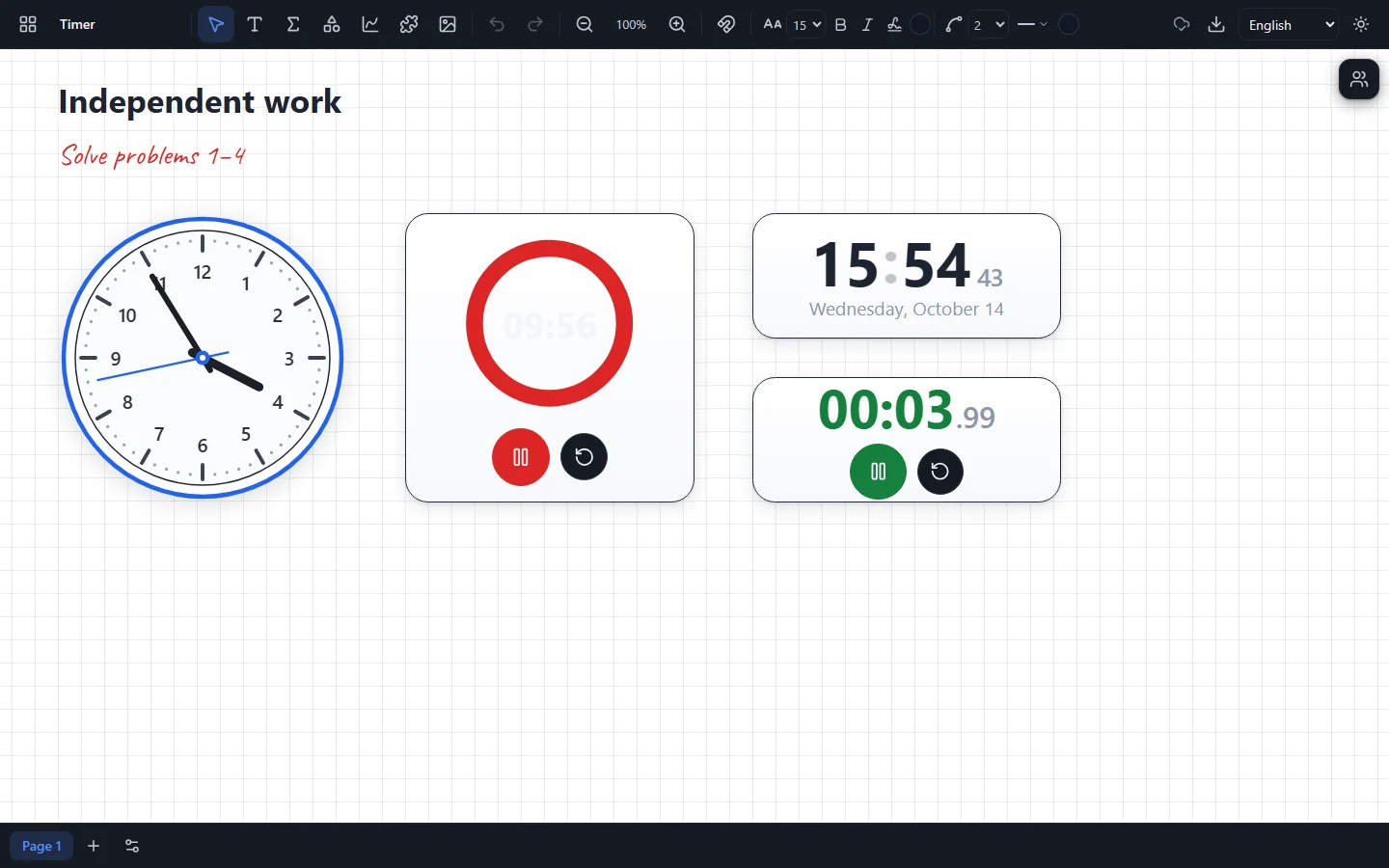Zoom in the canvas

pyautogui.click(x=677, y=24)
